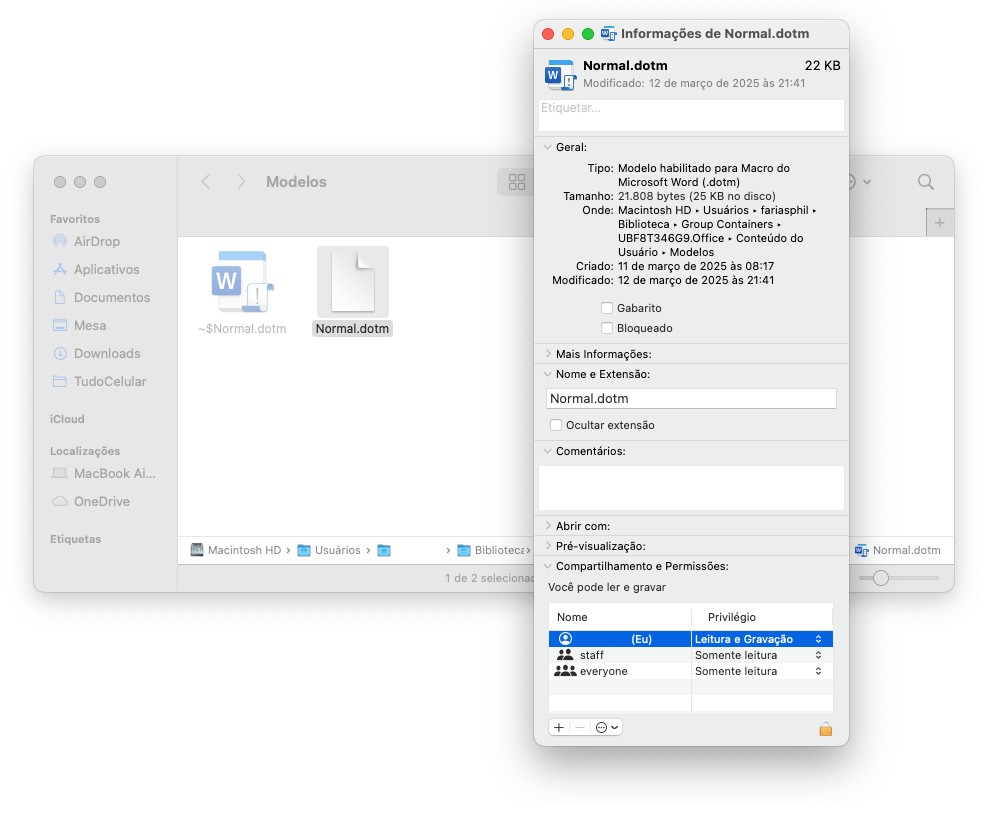The width and height of the screenshot is (988, 815).
Task: Click Usuários in the Finder path bar
Action: [337, 550]
